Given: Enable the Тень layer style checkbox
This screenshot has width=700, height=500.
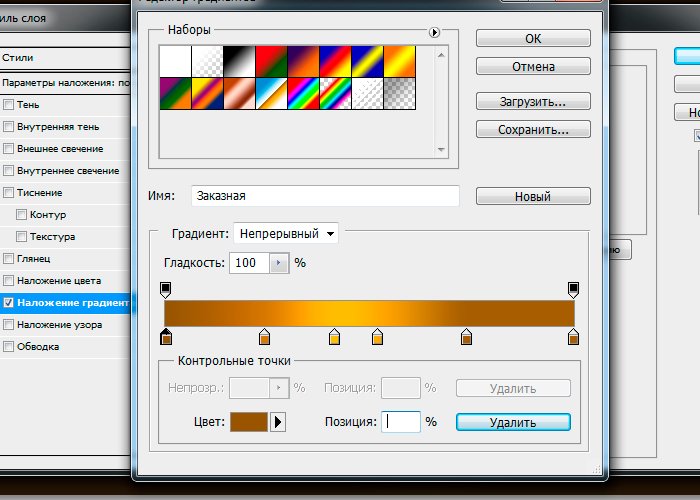Looking at the screenshot, I should click(9, 104).
